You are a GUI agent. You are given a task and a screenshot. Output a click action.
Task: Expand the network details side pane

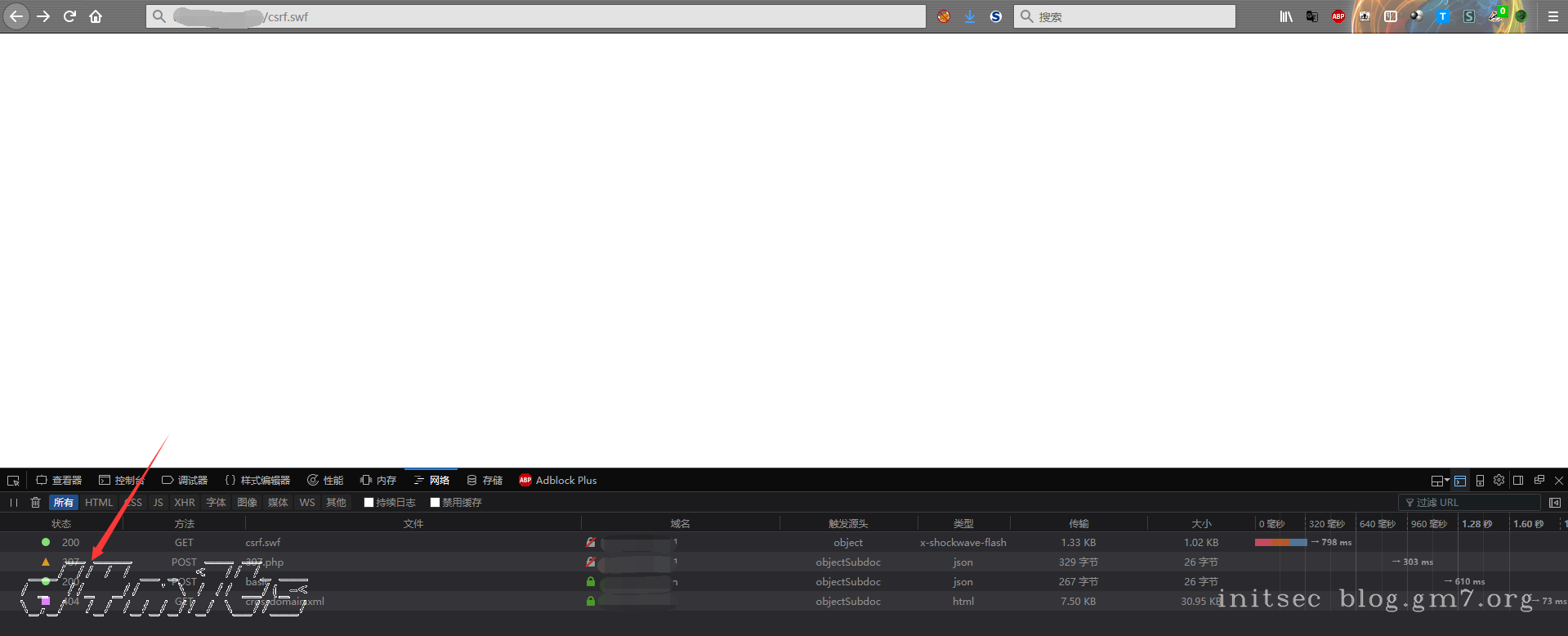(x=1554, y=503)
